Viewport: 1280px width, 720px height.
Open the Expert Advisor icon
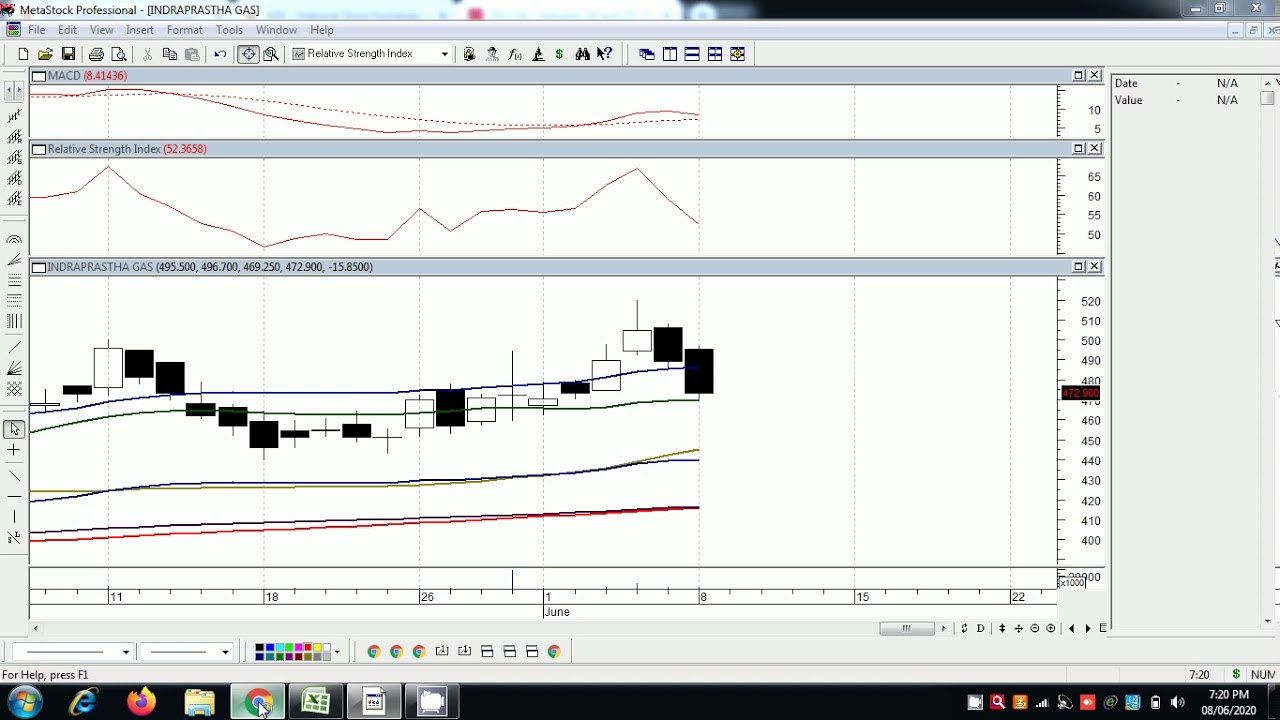pos(492,54)
